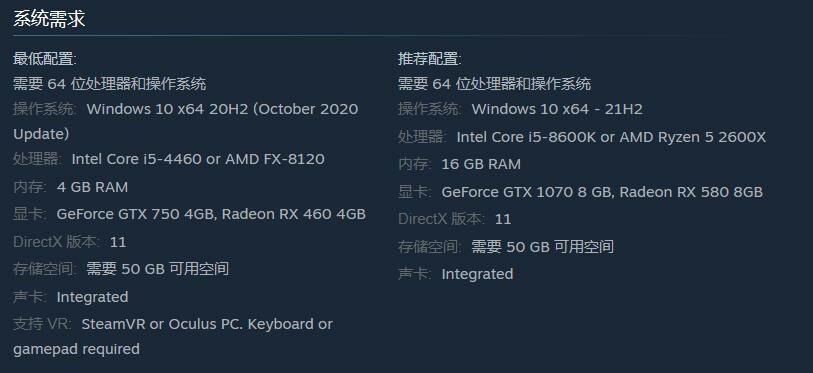Image resolution: width=813 pixels, height=373 pixels.
Task: Click the recommended DirectX 版本 value 11
Action: (x=503, y=219)
